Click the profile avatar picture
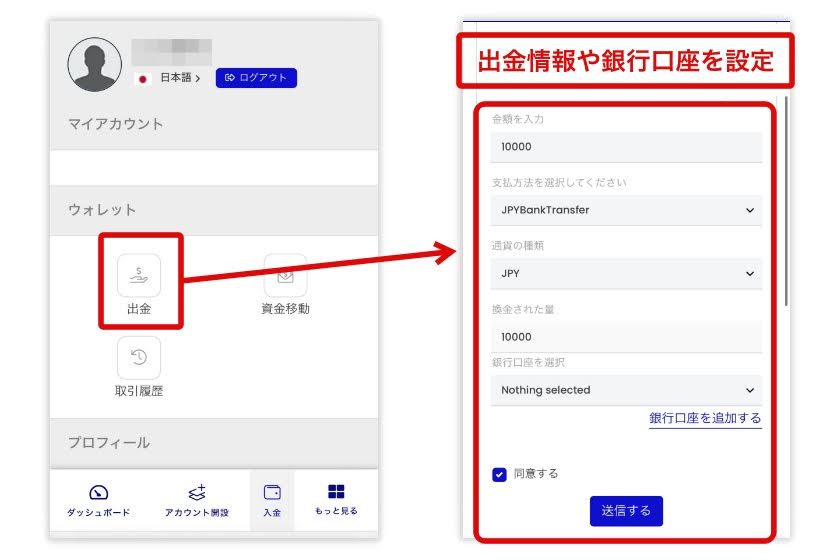Screen dimensions: 840x560 (94, 64)
